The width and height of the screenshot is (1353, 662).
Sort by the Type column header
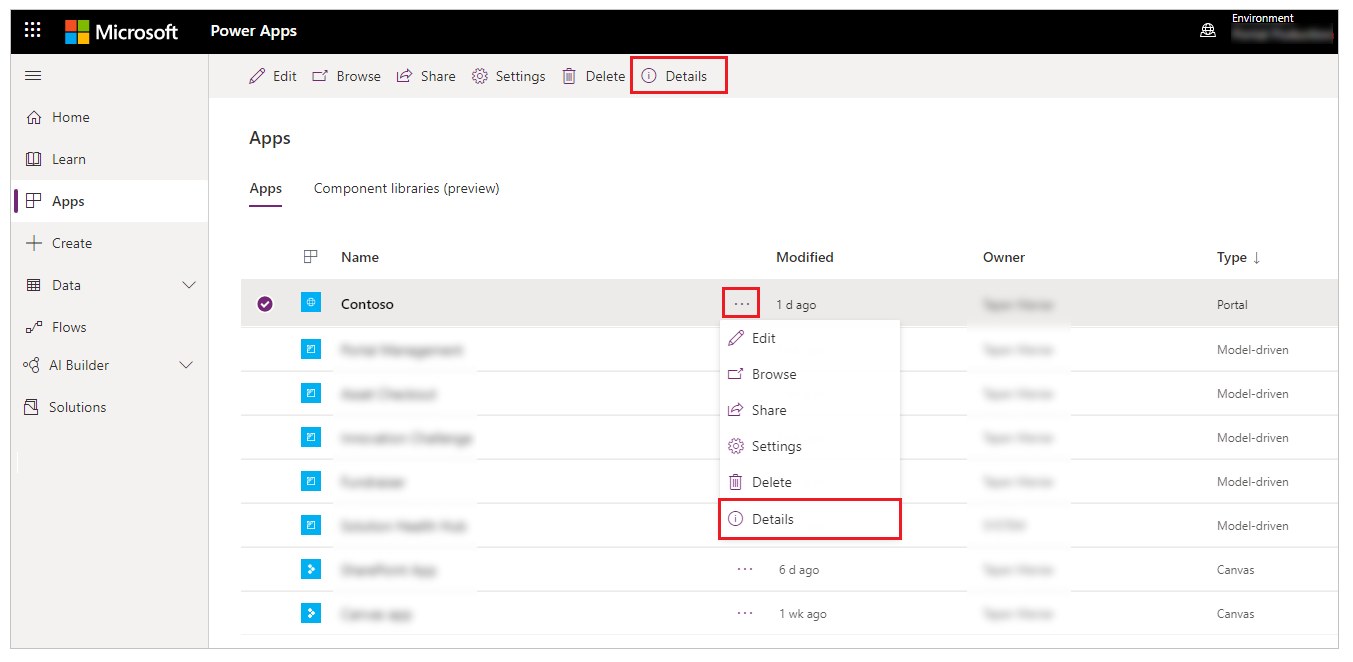1238,257
